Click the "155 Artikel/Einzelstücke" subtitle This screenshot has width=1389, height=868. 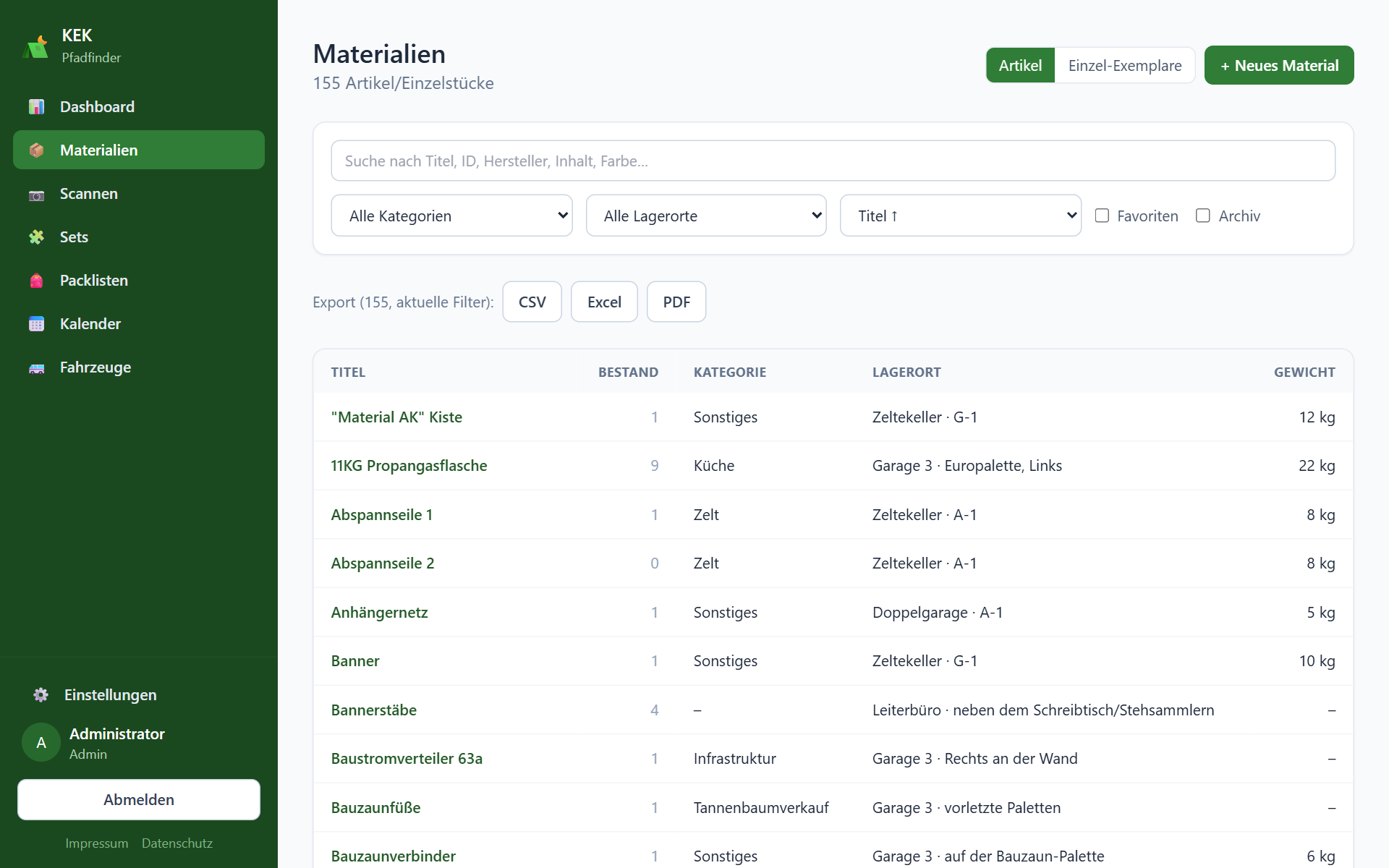pos(403,83)
